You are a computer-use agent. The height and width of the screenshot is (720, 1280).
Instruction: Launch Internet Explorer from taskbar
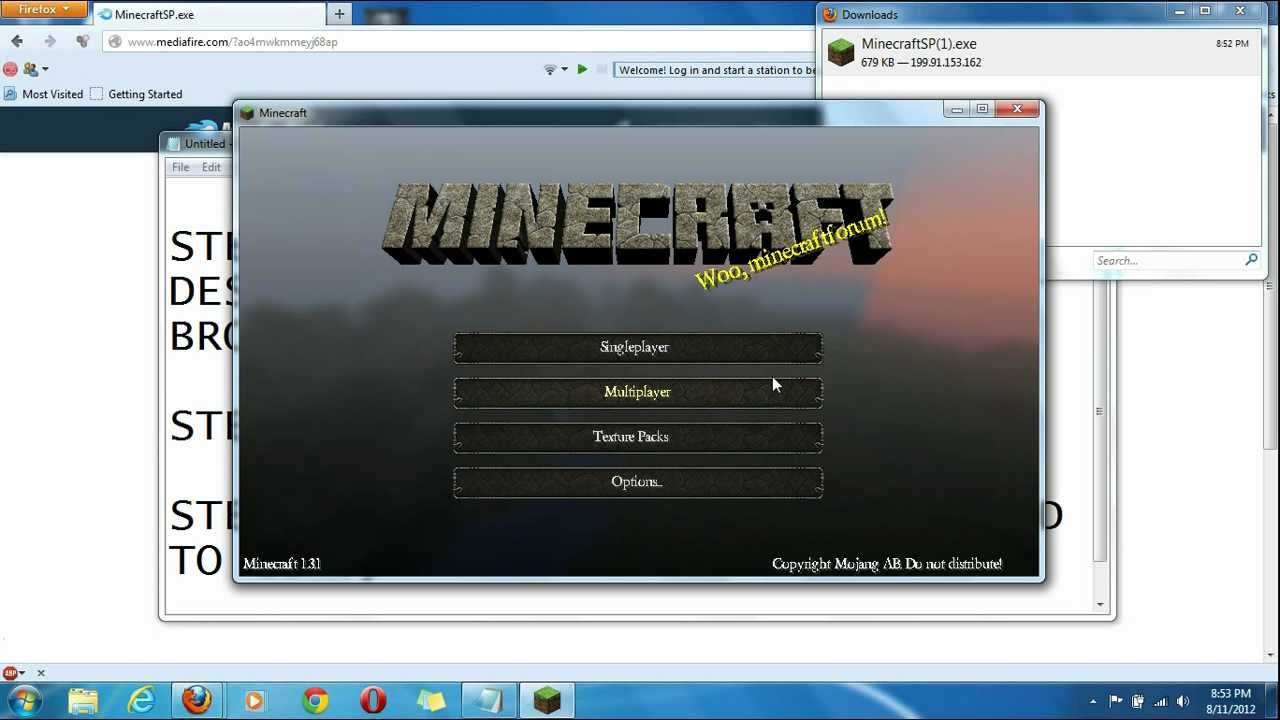pos(141,701)
